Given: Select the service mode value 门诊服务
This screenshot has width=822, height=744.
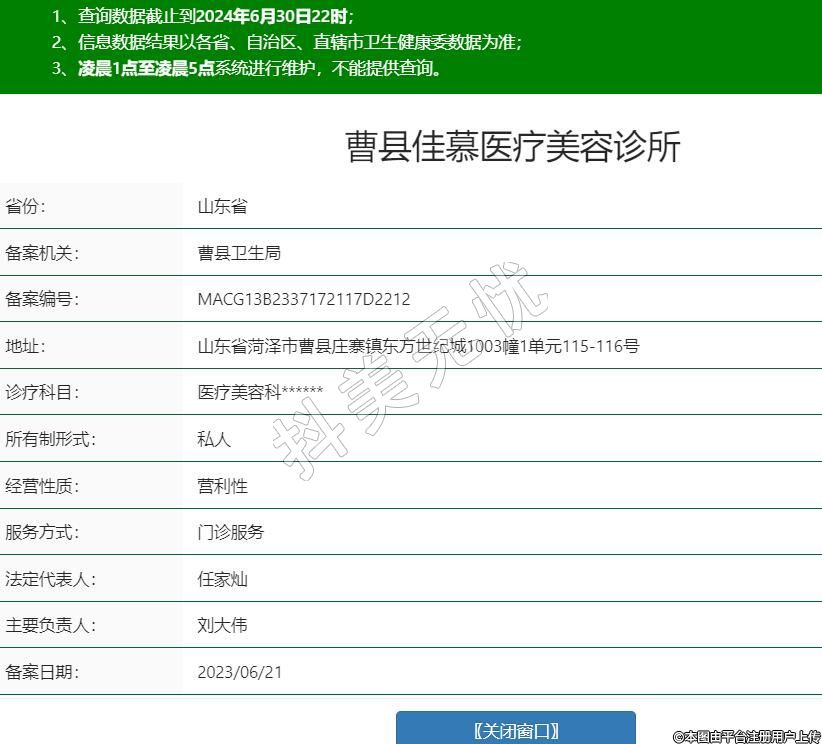Looking at the screenshot, I should pos(231,532).
